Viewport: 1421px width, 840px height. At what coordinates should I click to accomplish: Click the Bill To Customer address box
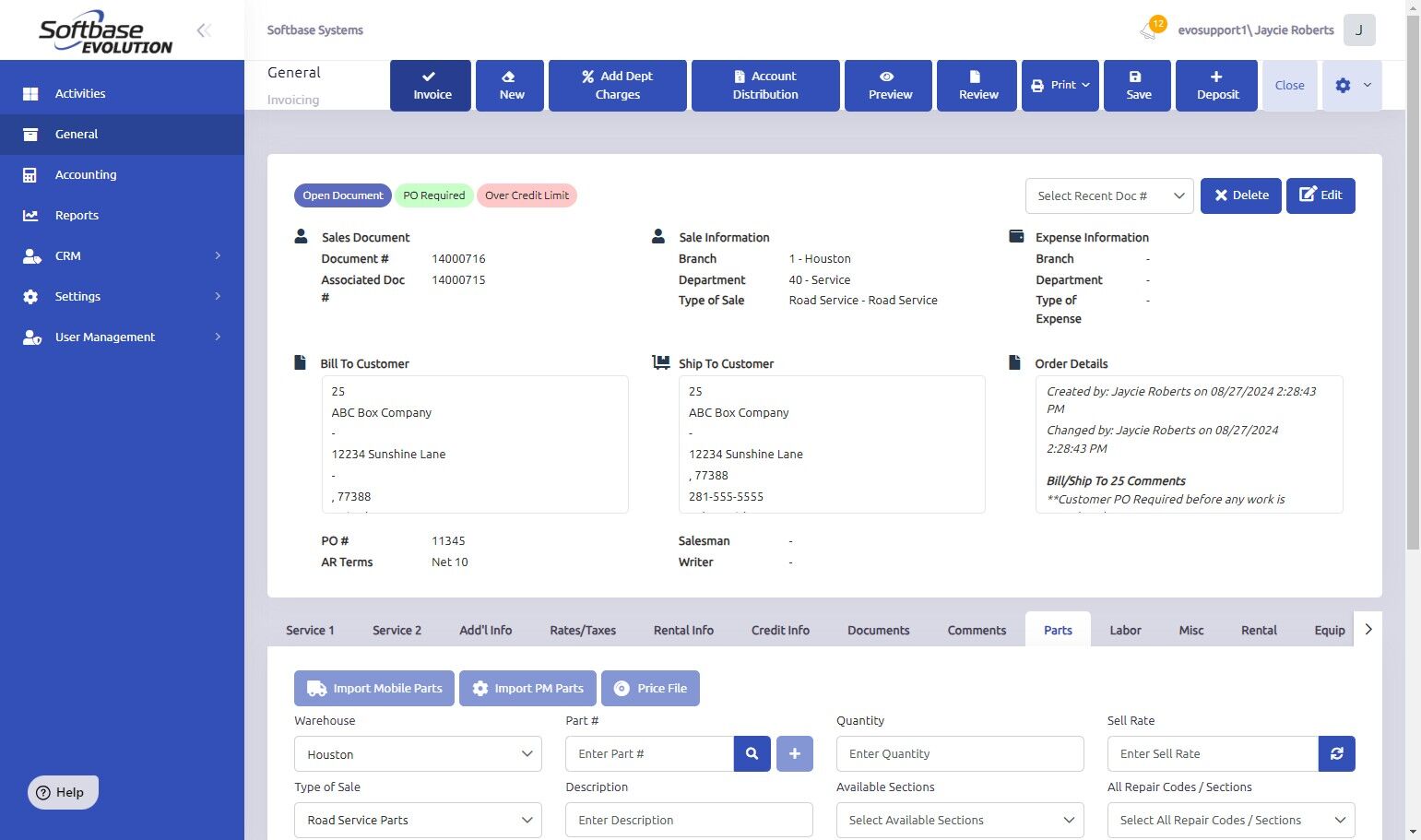tap(475, 444)
